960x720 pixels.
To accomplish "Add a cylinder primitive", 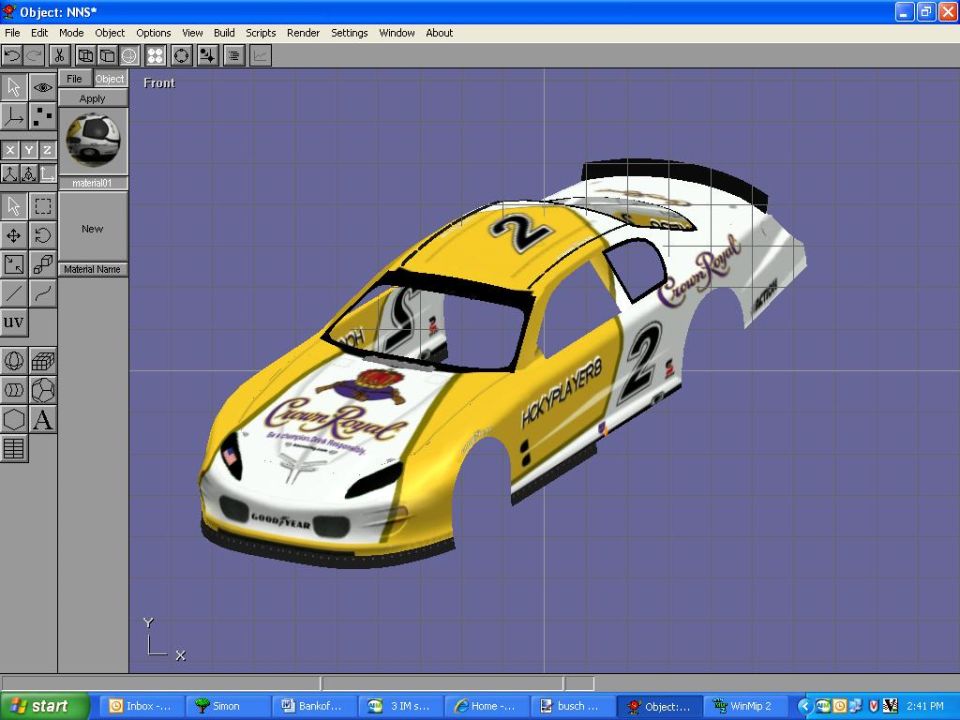I will (13, 390).
